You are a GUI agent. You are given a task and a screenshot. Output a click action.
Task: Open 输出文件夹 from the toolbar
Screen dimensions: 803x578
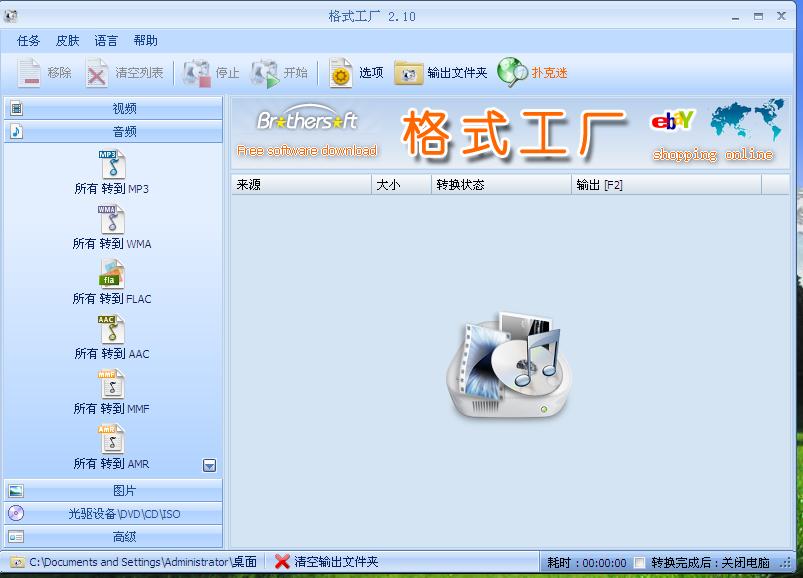tap(435, 72)
